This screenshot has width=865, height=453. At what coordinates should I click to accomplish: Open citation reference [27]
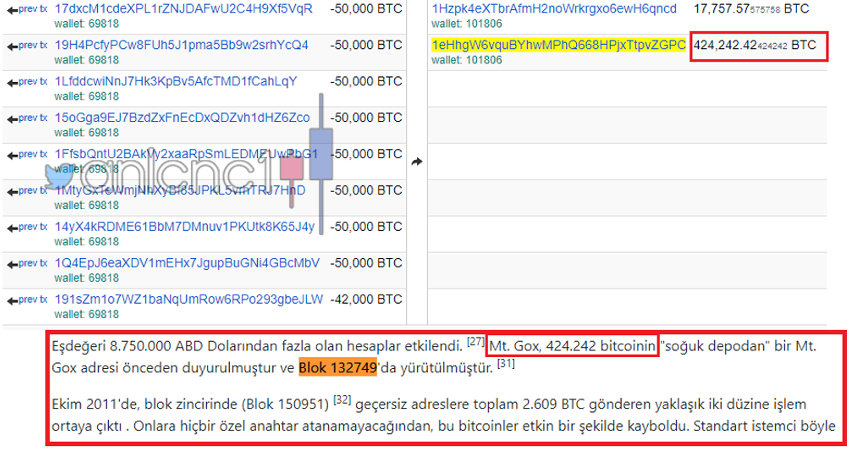(x=476, y=342)
